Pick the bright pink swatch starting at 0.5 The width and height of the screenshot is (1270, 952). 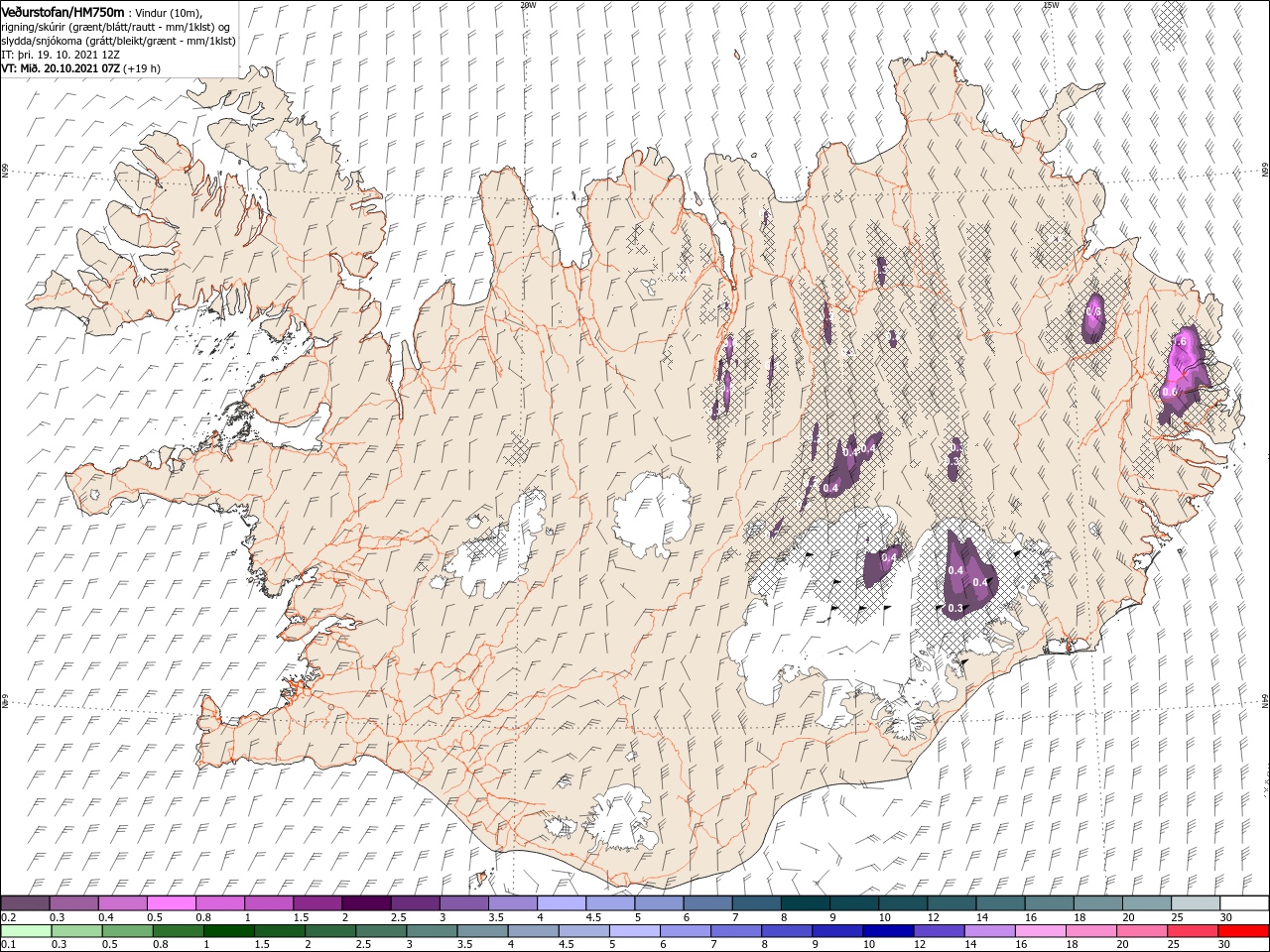[171, 903]
